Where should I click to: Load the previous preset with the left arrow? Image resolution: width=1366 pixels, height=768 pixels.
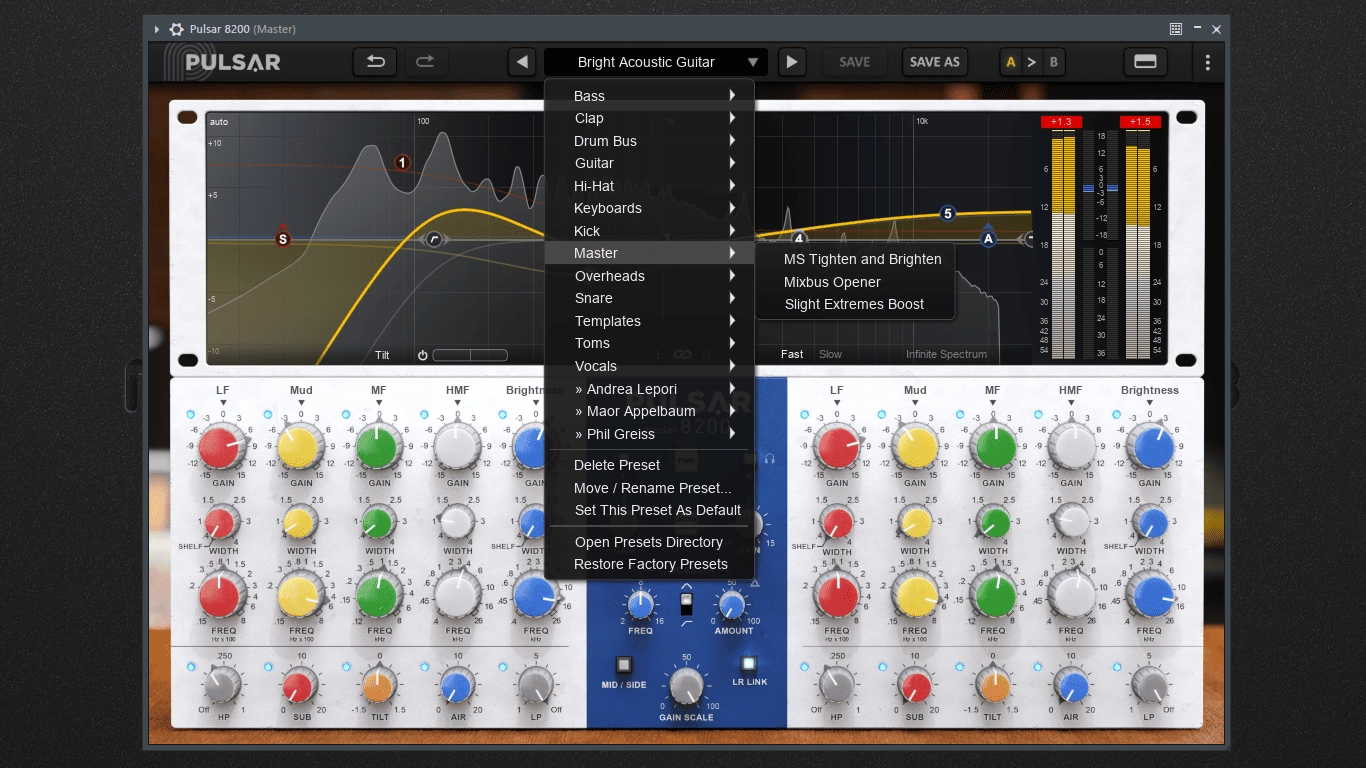(x=522, y=62)
